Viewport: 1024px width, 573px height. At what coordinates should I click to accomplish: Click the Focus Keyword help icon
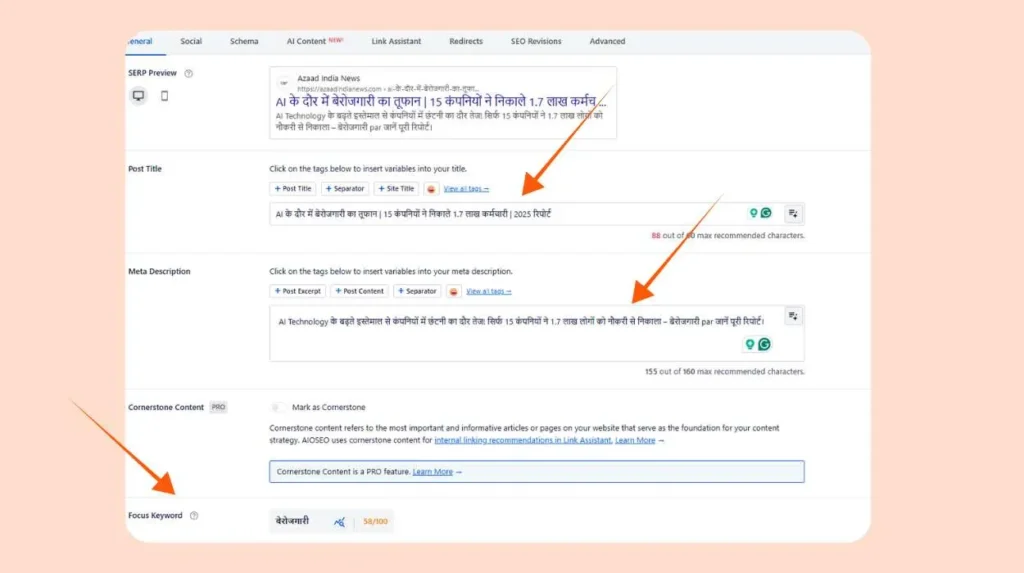coord(194,516)
